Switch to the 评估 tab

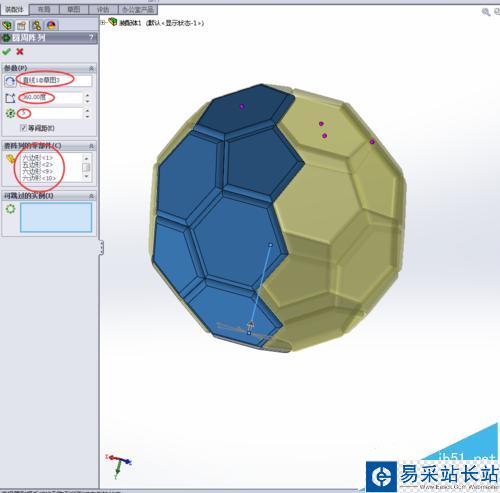point(103,9)
